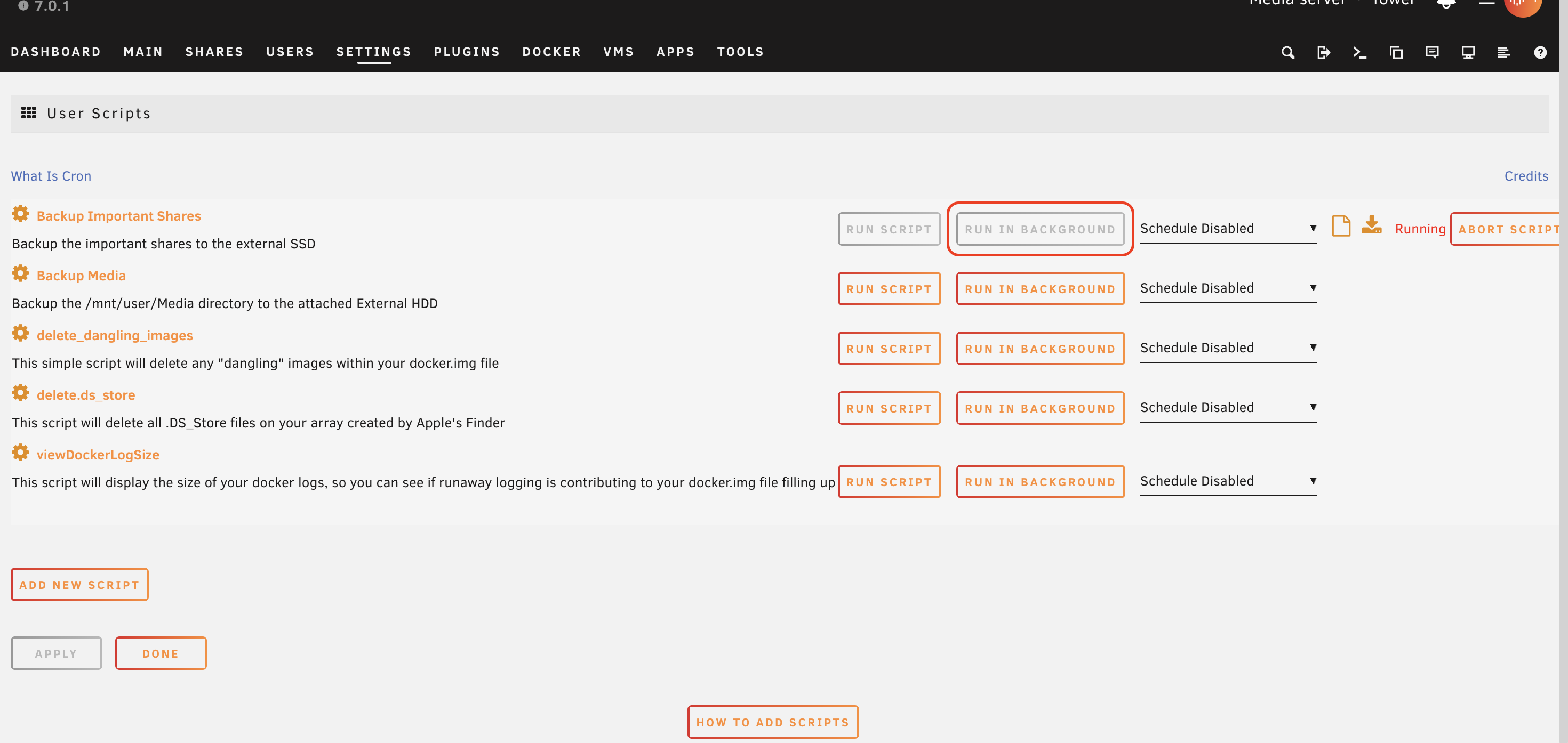
Task: Run Backup Media in background
Action: (x=1040, y=288)
